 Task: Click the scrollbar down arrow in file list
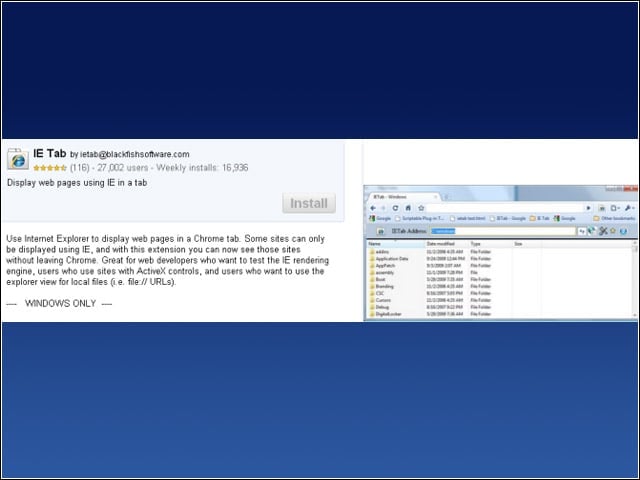pos(635,315)
